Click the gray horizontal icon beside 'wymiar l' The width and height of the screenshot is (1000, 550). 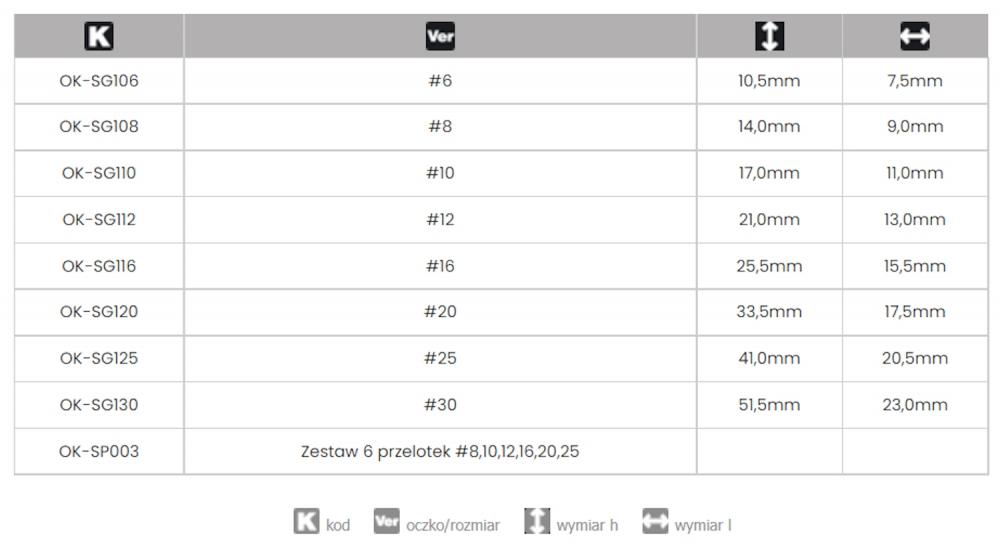coord(655,521)
